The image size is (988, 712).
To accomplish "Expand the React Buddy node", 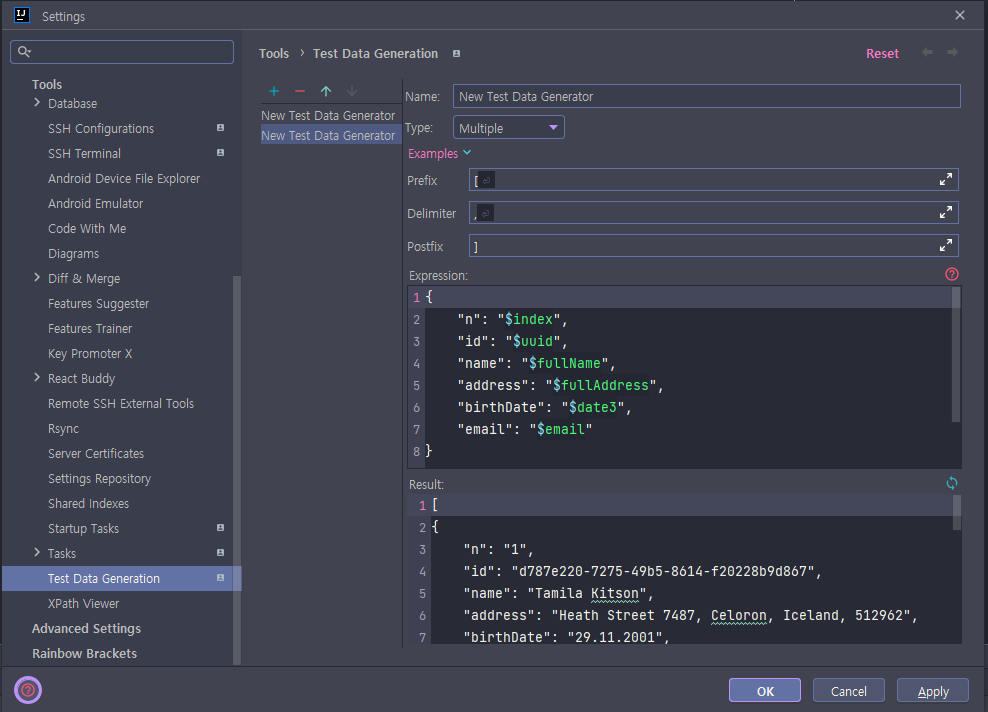I will tap(37, 378).
